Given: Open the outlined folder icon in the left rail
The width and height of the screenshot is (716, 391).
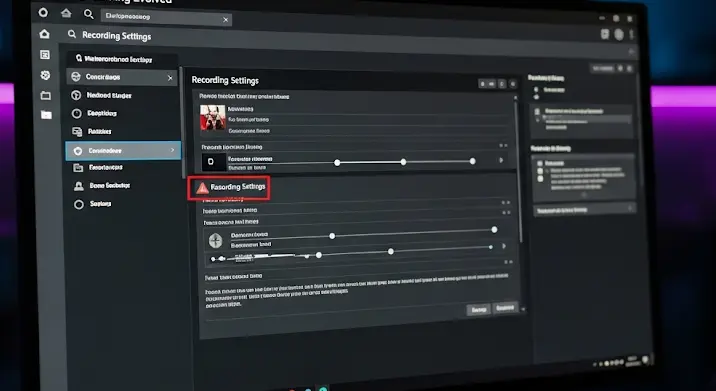Looking at the screenshot, I should 46,95.
